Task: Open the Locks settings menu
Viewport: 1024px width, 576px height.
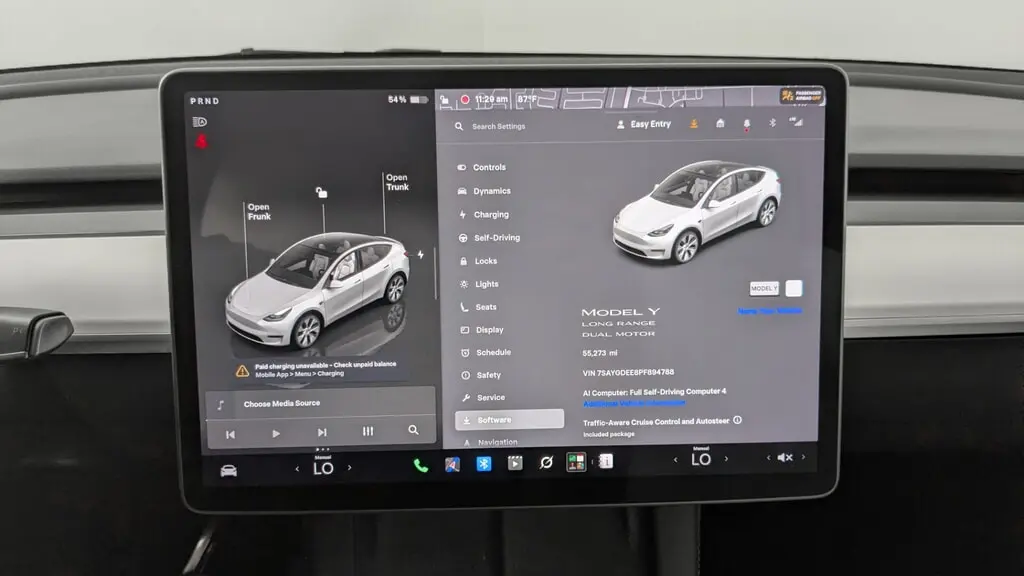Action: click(x=478, y=261)
